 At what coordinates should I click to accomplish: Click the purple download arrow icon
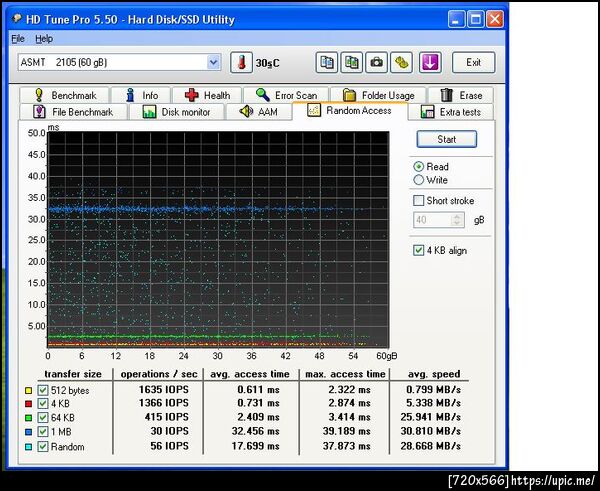coord(430,62)
